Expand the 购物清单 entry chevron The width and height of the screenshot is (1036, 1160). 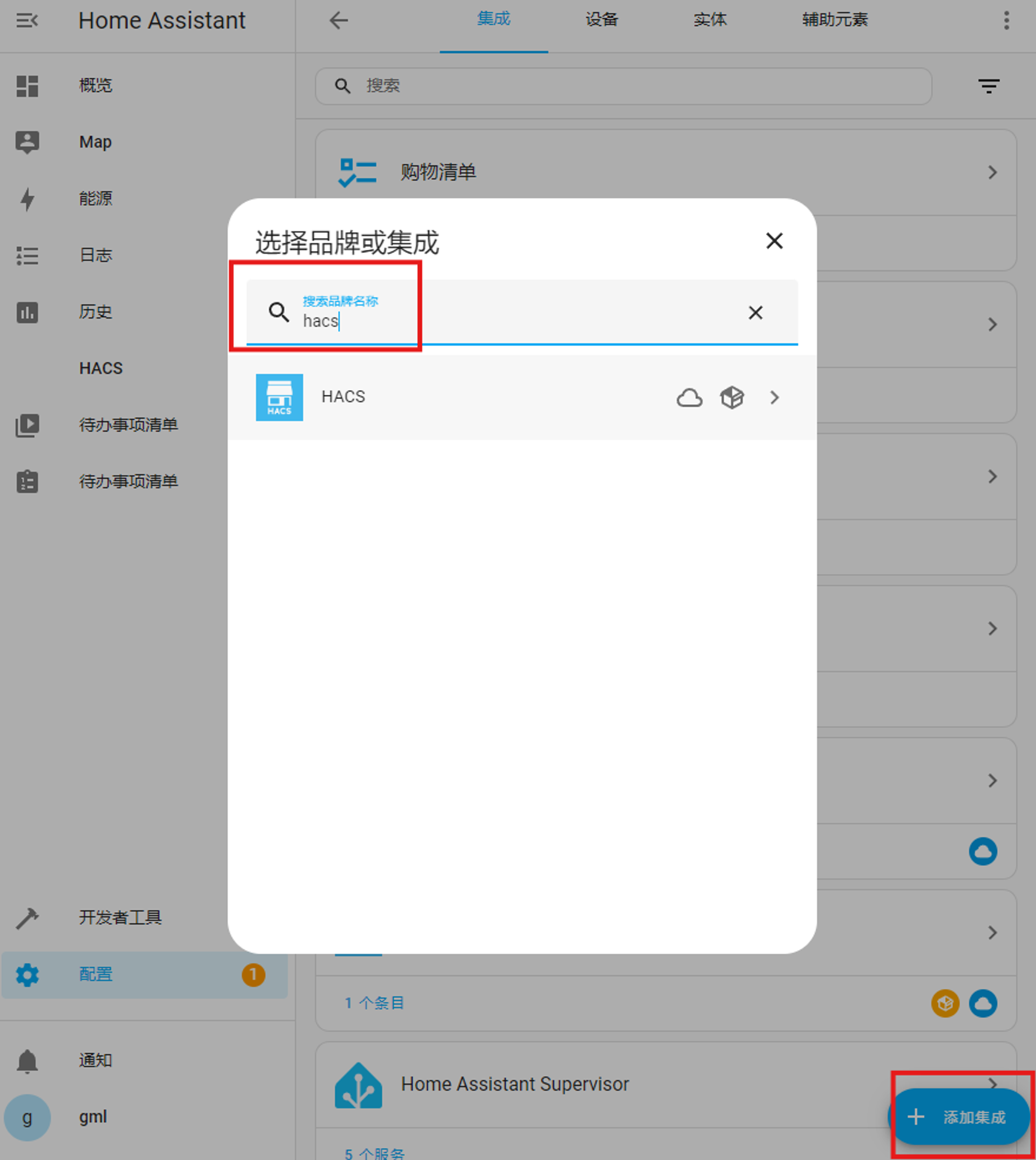(992, 172)
